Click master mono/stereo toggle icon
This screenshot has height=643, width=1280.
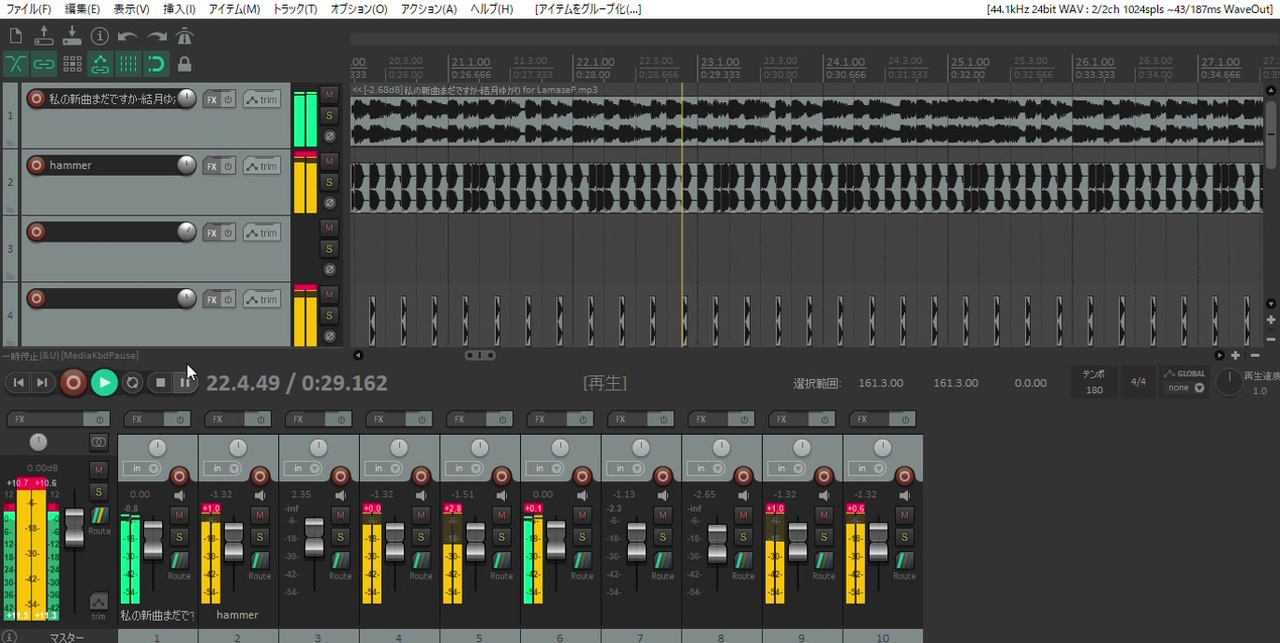(98, 442)
